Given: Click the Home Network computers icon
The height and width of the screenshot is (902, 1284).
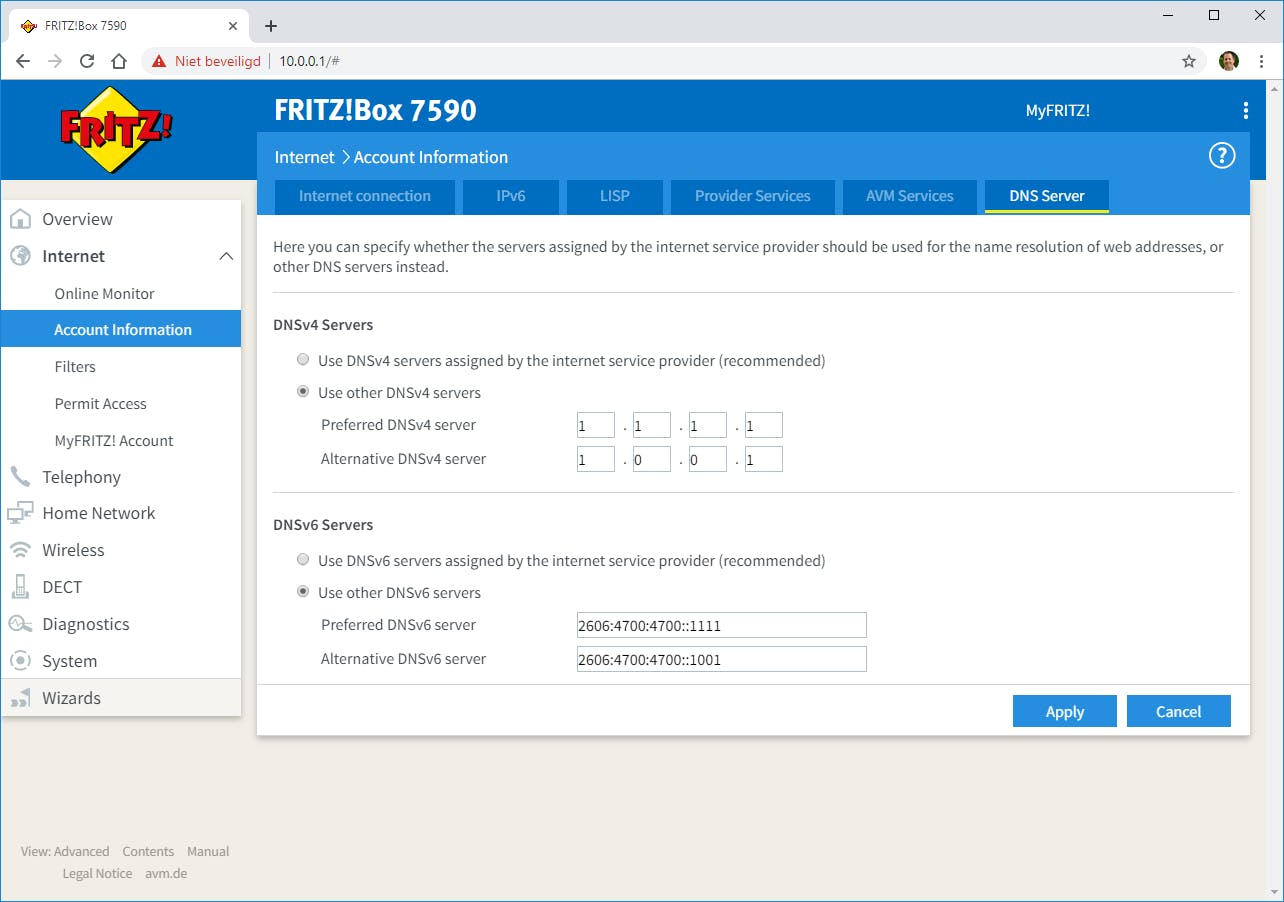Looking at the screenshot, I should point(20,513).
